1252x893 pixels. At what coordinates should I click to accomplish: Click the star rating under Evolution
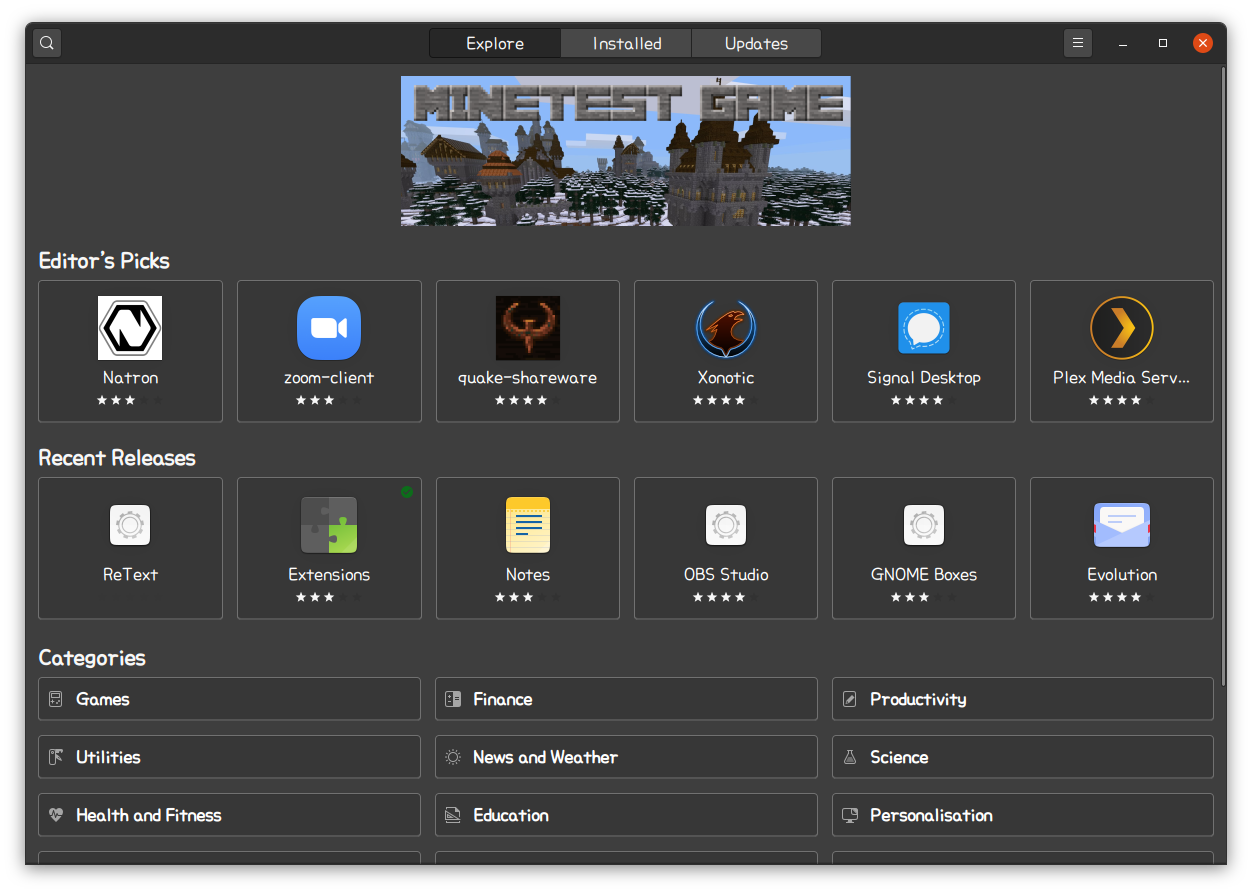[1122, 597]
